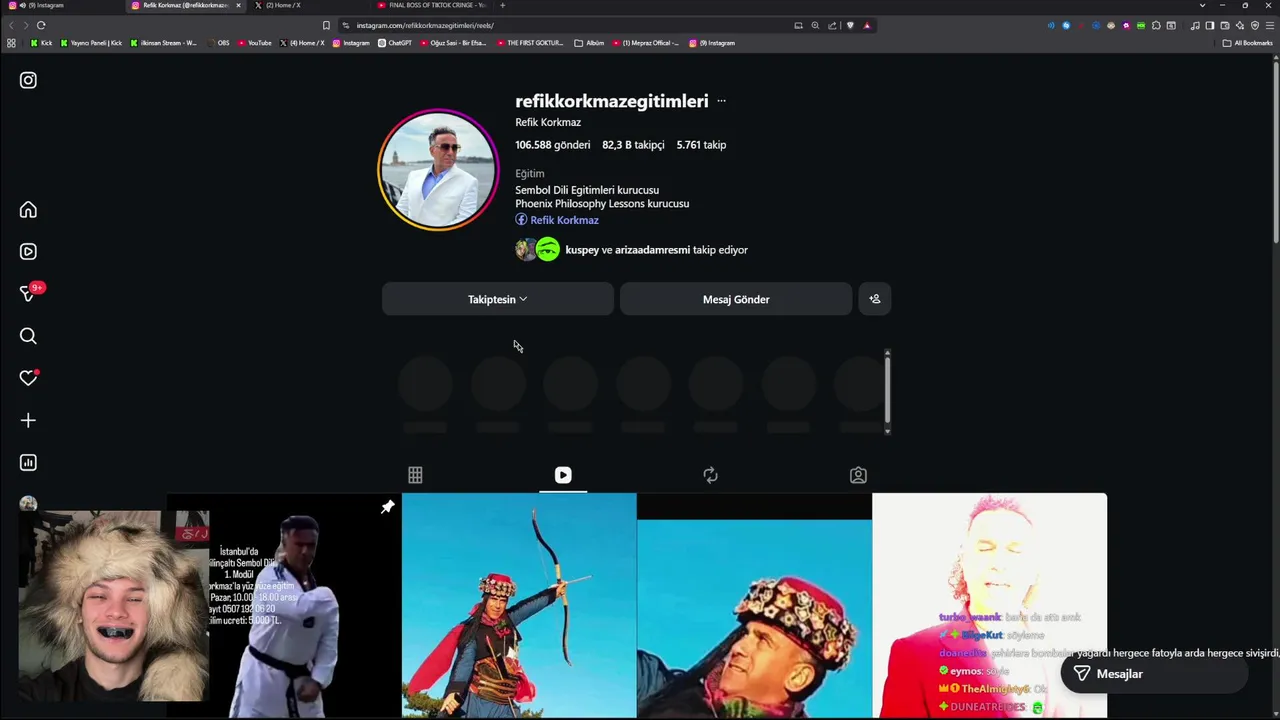Open YouTube bookmark
The width and height of the screenshot is (1280, 720).
coord(254,43)
